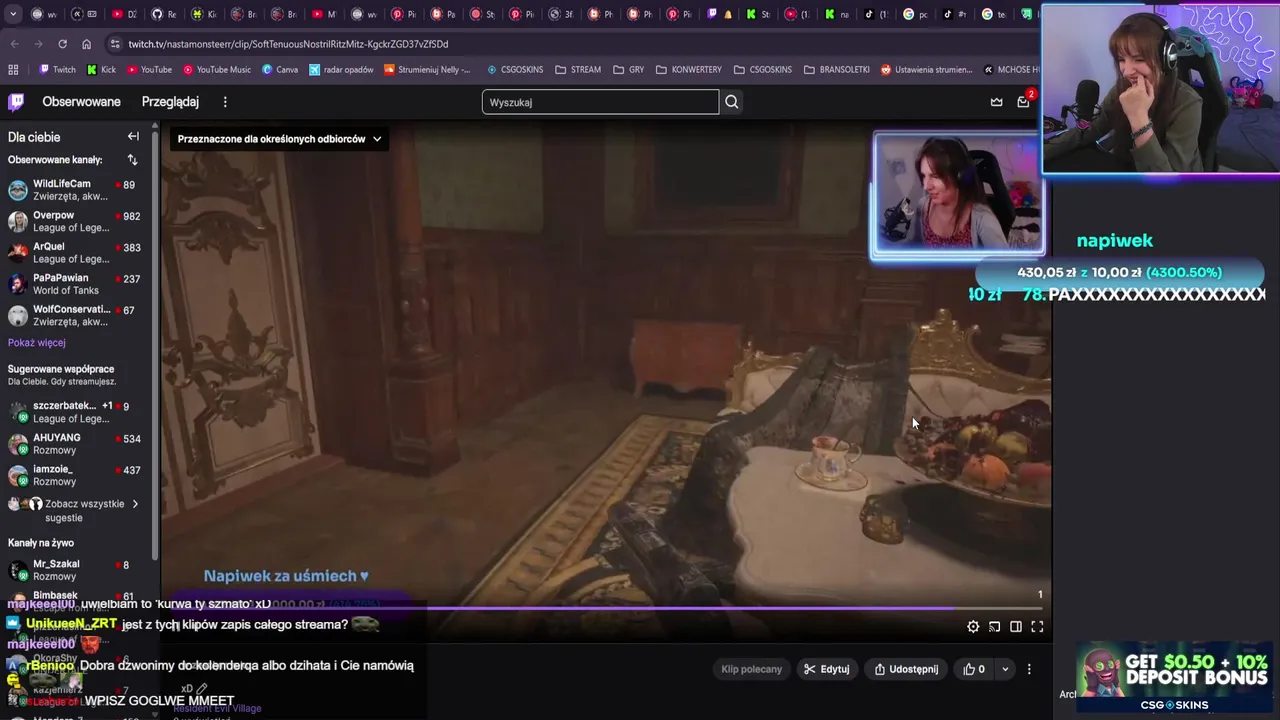The height and width of the screenshot is (720, 1280).
Task: Open Kick bookmark
Action: tap(102, 70)
